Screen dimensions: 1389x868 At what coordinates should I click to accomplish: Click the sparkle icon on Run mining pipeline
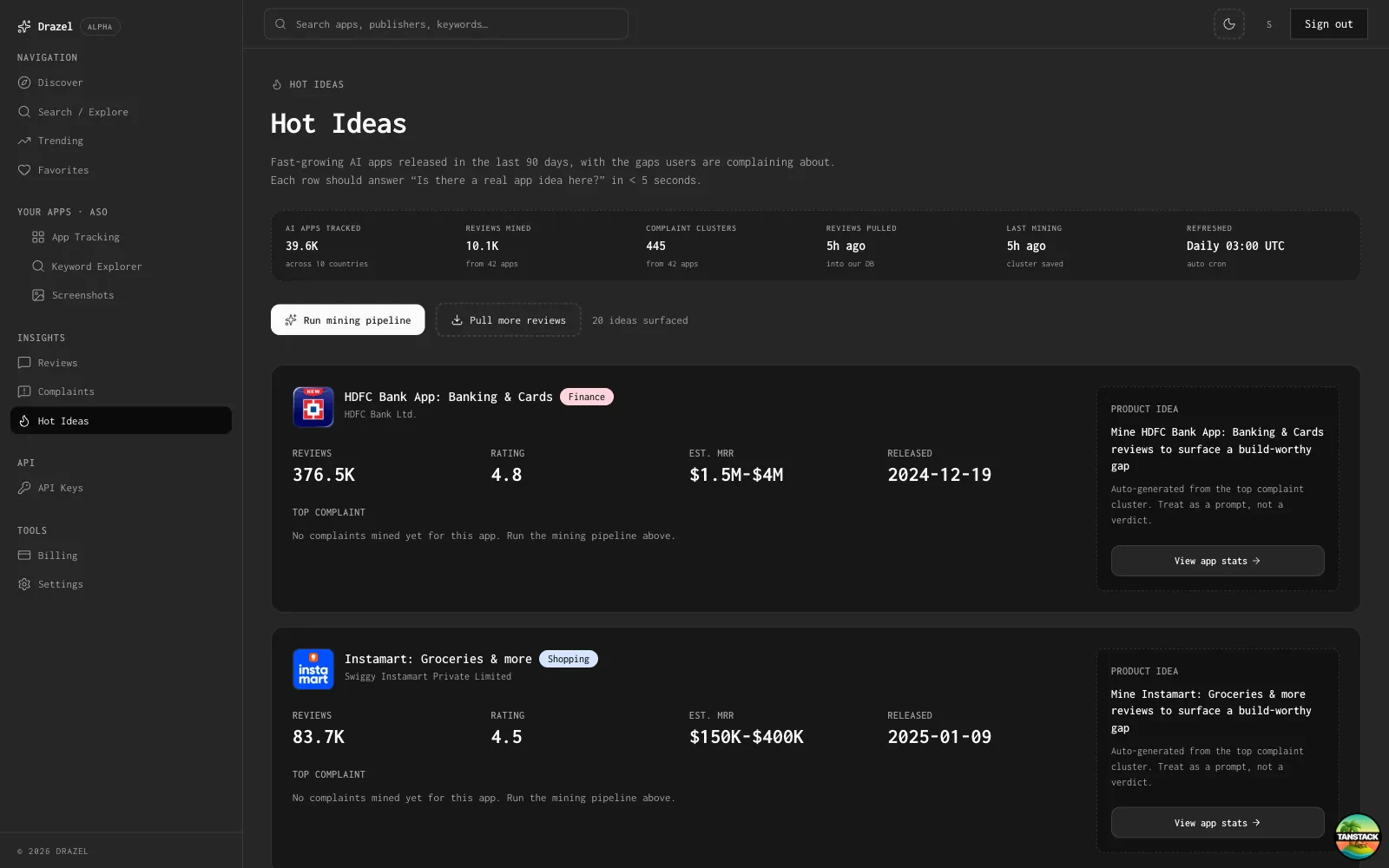pyautogui.click(x=291, y=320)
